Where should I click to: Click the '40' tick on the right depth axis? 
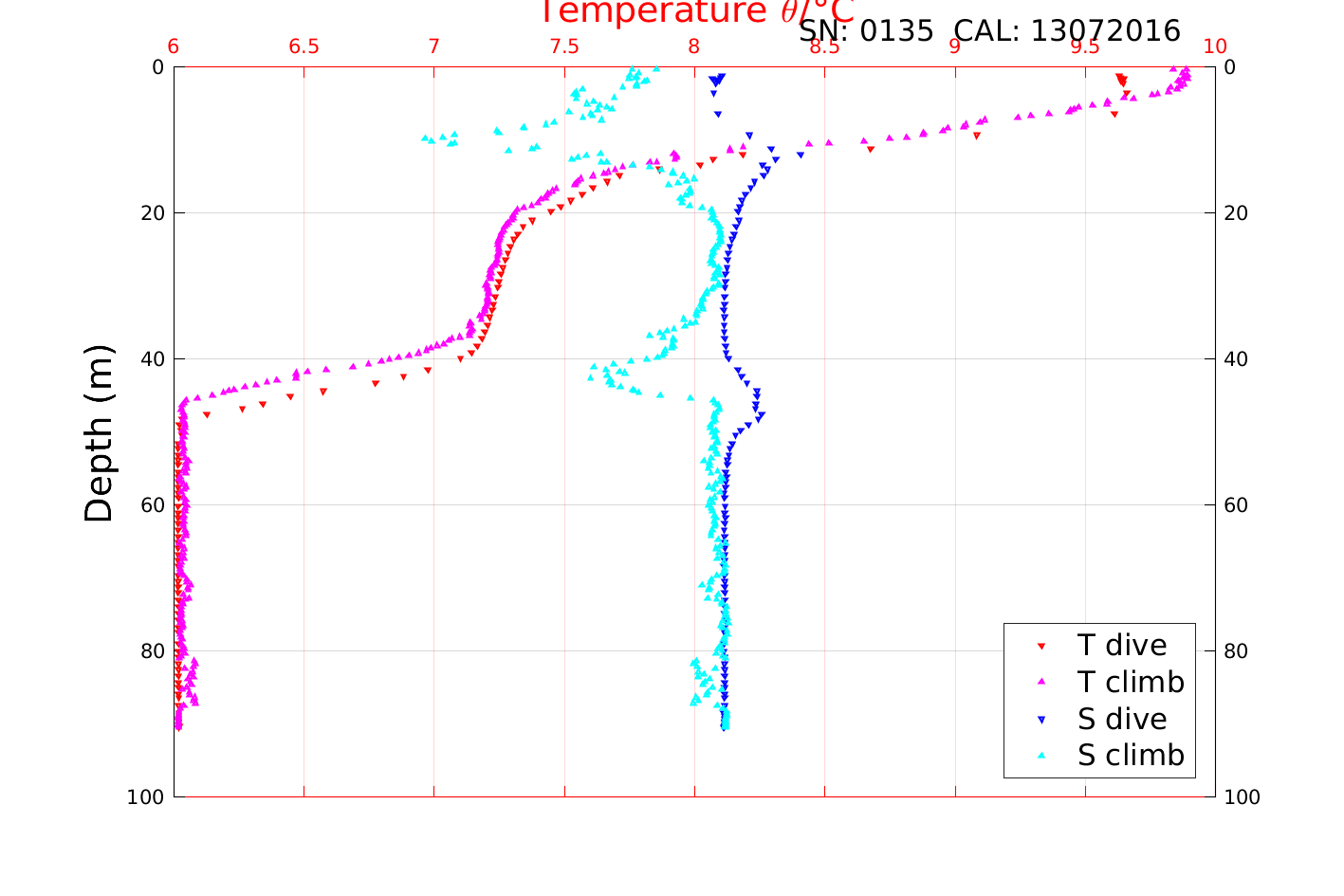[1236, 359]
